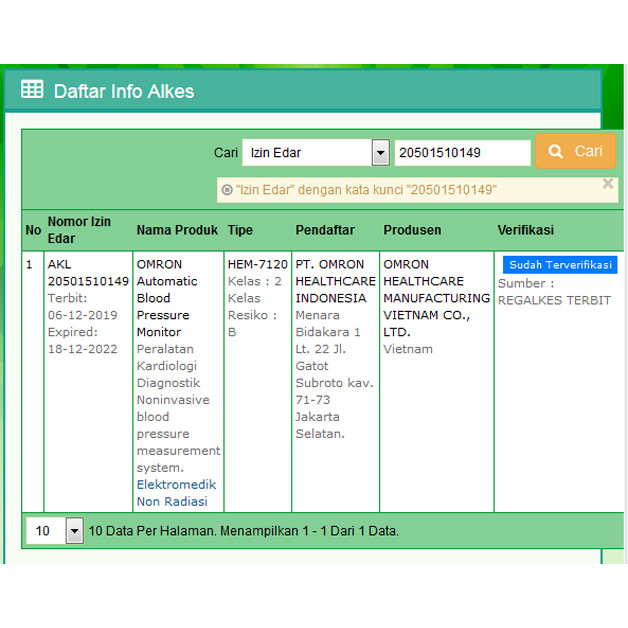Image resolution: width=628 pixels, height=628 pixels.
Task: Click the AKL 20501510149 license number cell
Action: coord(87,273)
